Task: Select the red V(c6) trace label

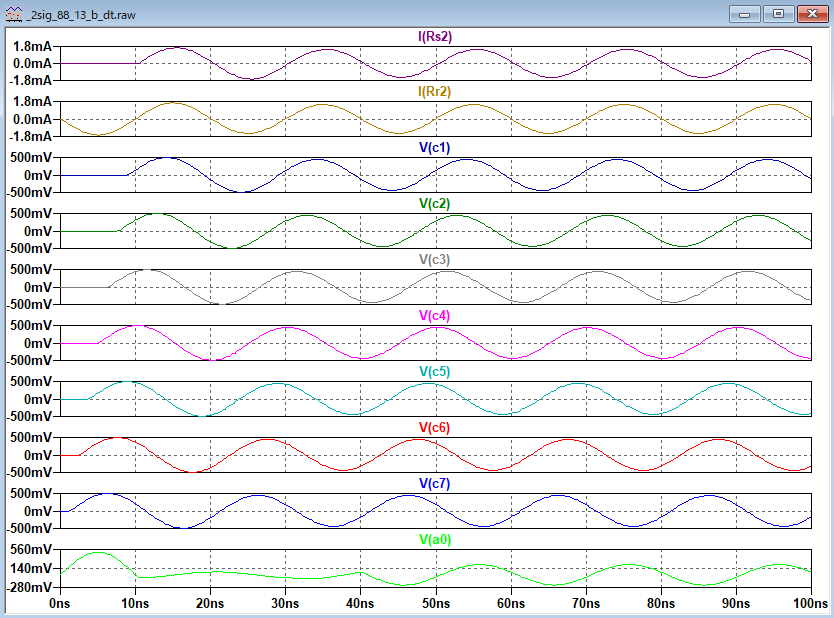Action: pyautogui.click(x=434, y=428)
